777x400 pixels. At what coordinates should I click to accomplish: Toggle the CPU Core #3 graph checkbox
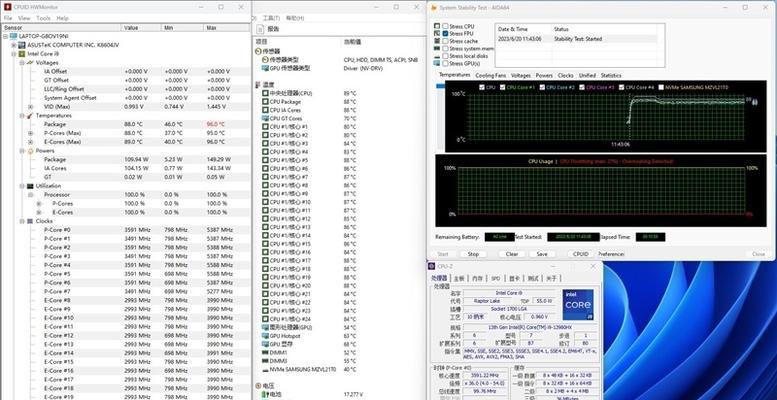[582, 87]
